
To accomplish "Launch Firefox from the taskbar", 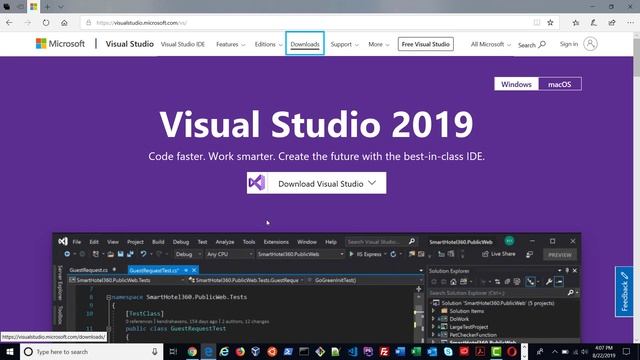I will point(240,351).
